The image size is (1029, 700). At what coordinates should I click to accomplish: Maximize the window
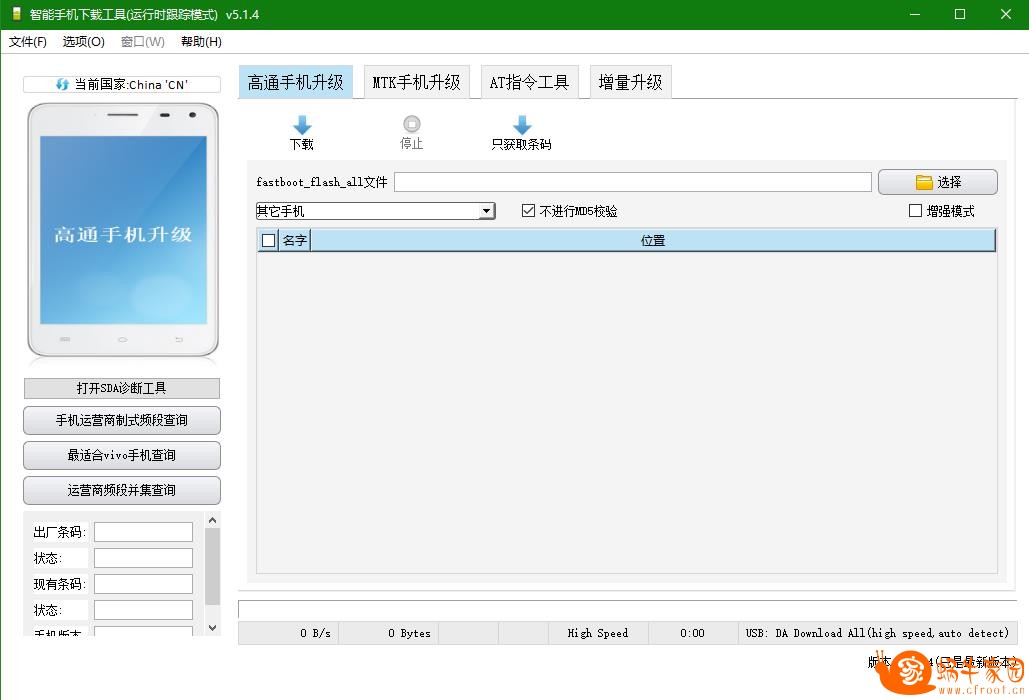click(959, 14)
